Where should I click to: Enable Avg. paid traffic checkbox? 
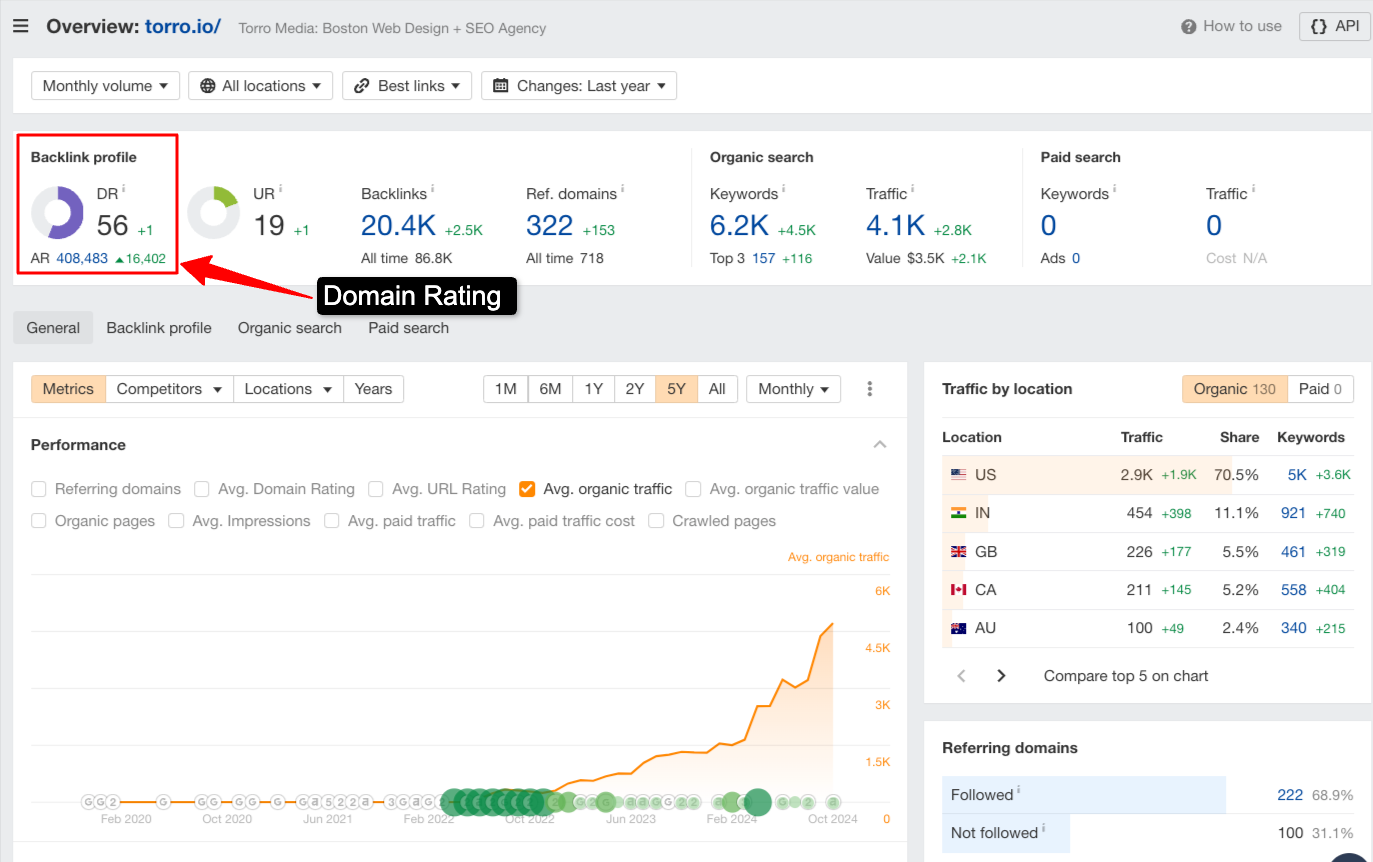pyautogui.click(x=331, y=521)
